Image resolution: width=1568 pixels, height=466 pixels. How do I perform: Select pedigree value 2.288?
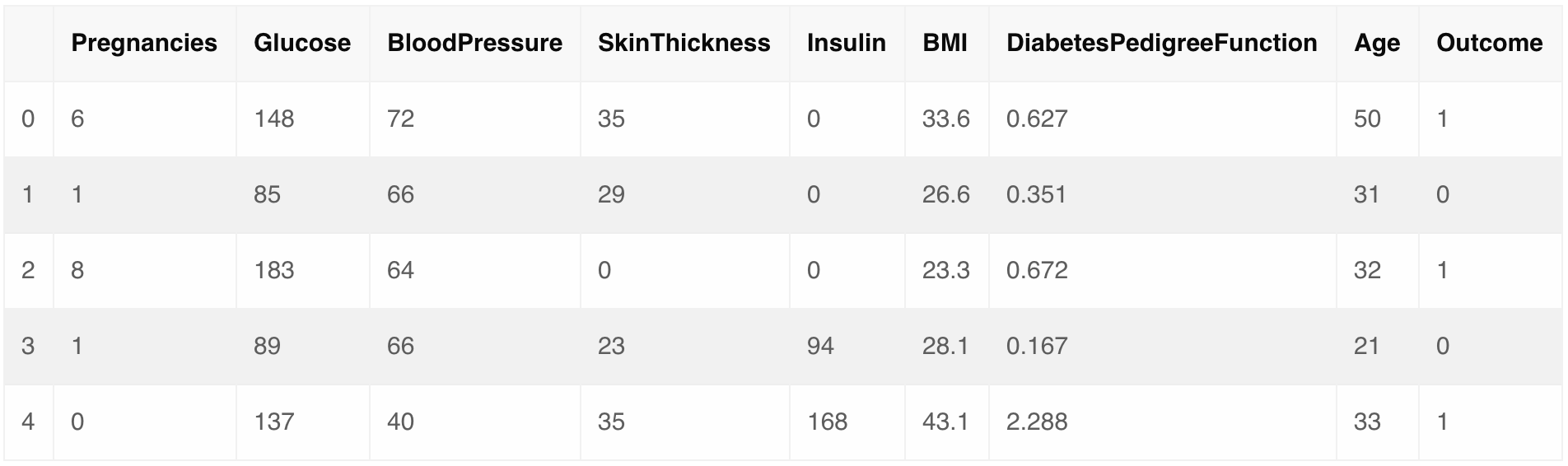pos(1037,422)
